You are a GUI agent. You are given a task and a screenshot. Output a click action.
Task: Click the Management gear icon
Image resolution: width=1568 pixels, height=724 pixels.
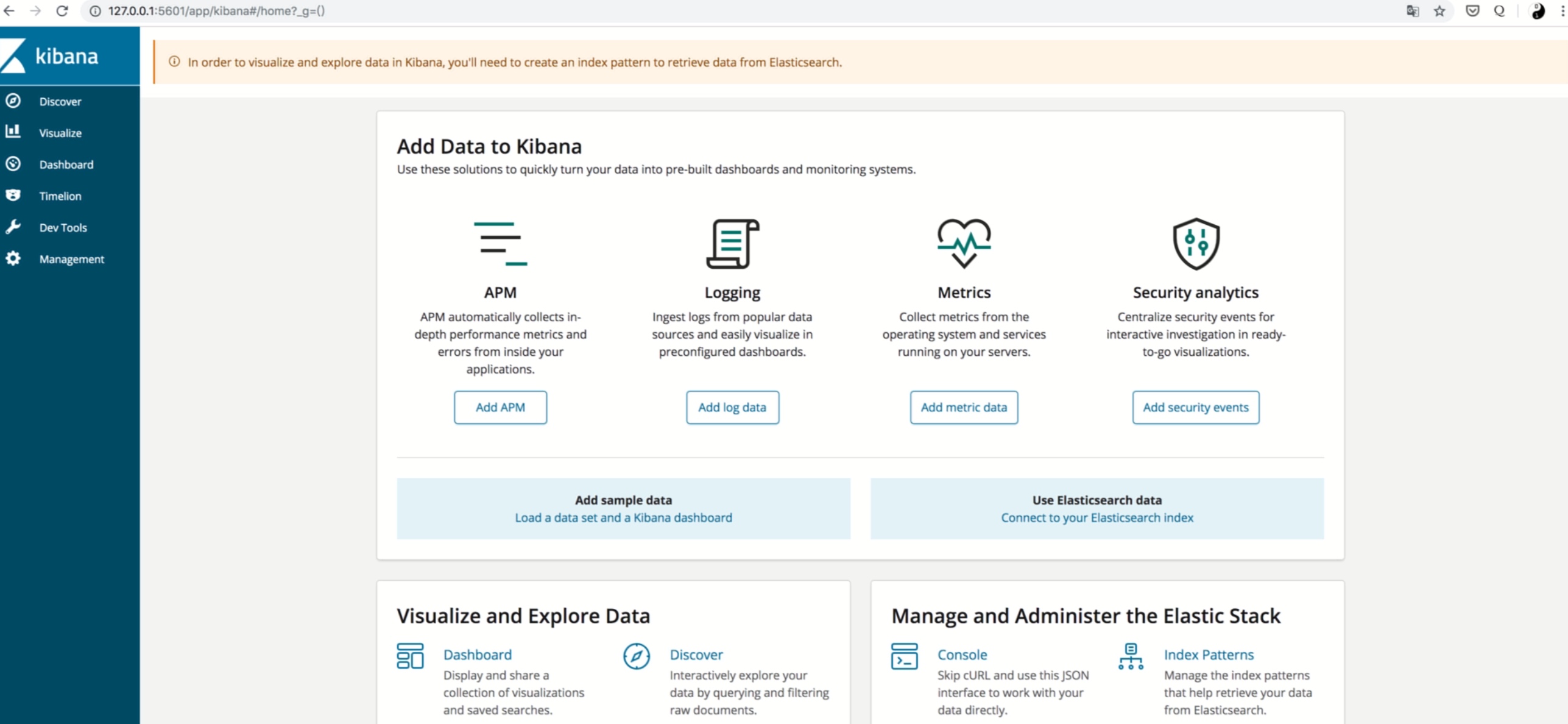(x=13, y=258)
